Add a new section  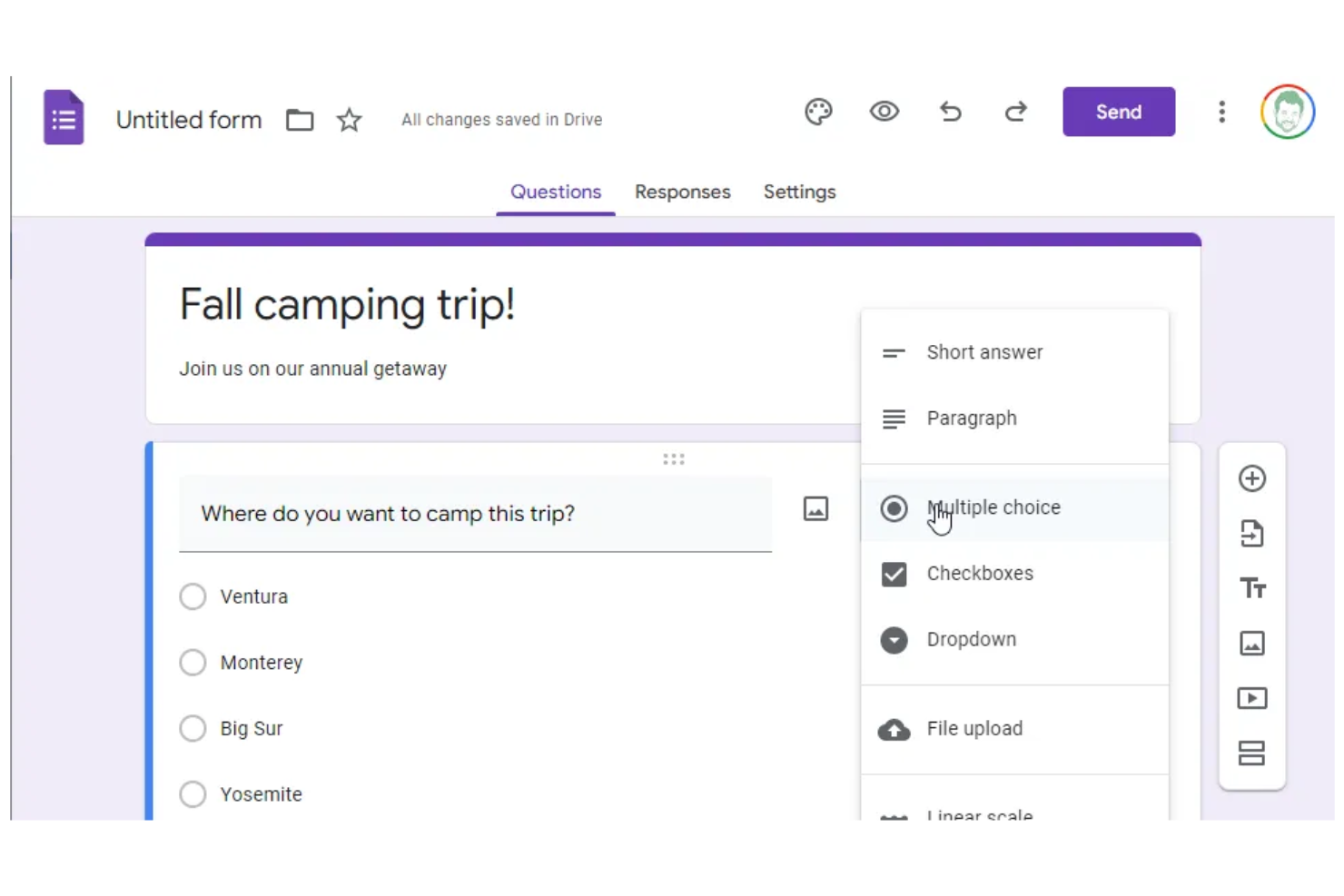pos(1252,753)
